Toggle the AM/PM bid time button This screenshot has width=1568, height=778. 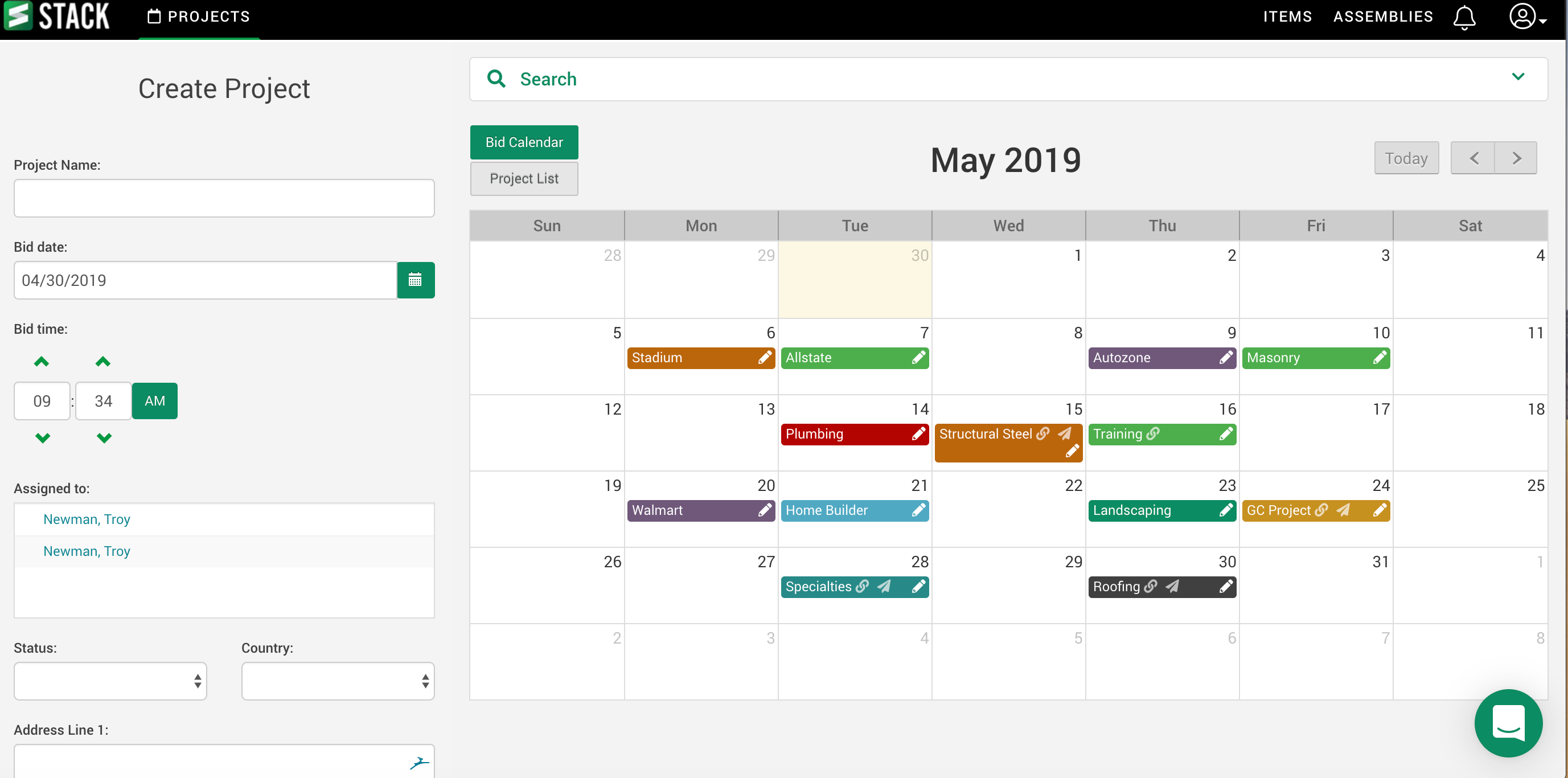click(155, 400)
